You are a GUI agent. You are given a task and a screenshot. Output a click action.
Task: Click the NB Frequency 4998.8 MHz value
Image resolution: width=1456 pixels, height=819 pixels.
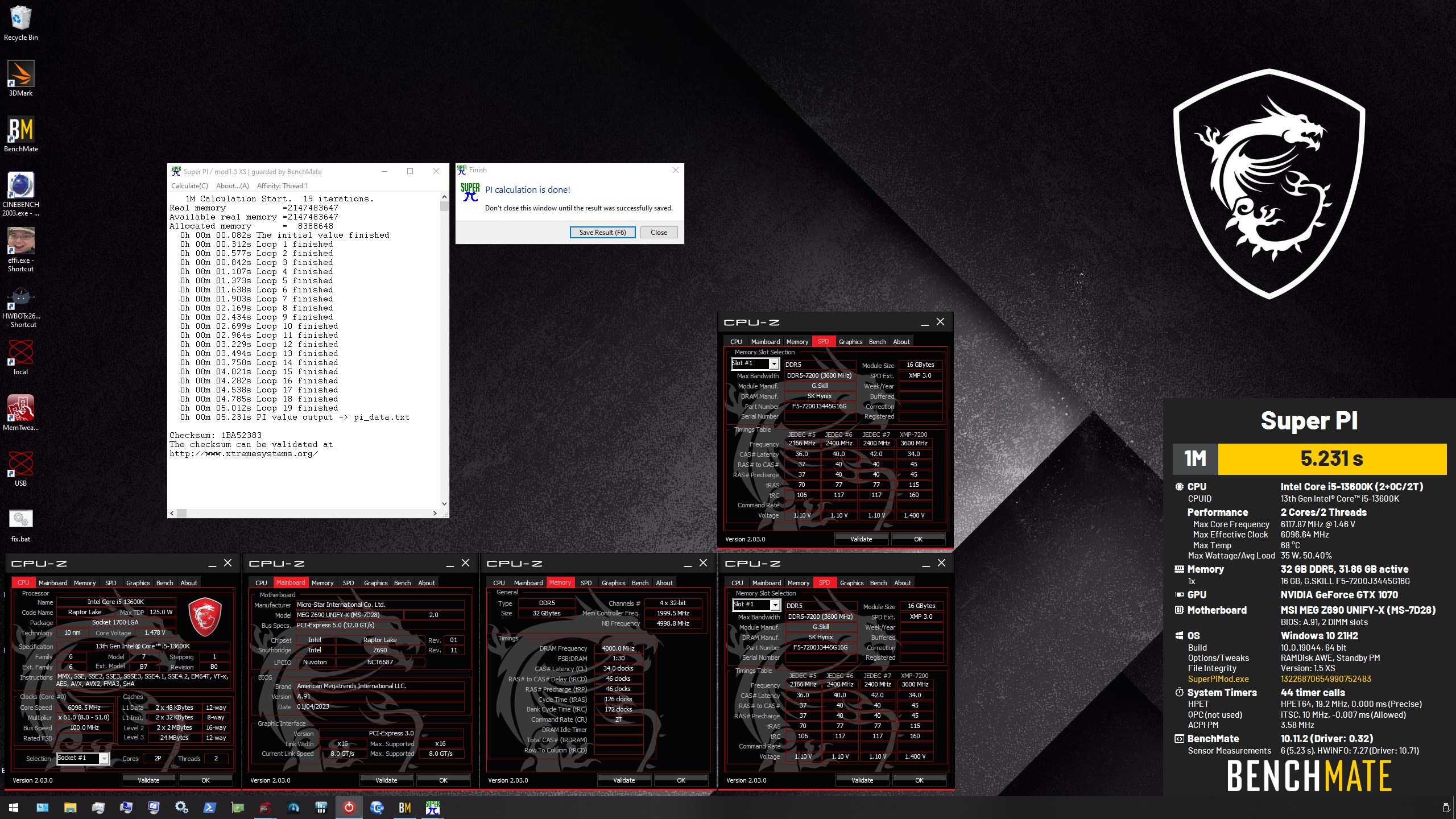tap(673, 624)
